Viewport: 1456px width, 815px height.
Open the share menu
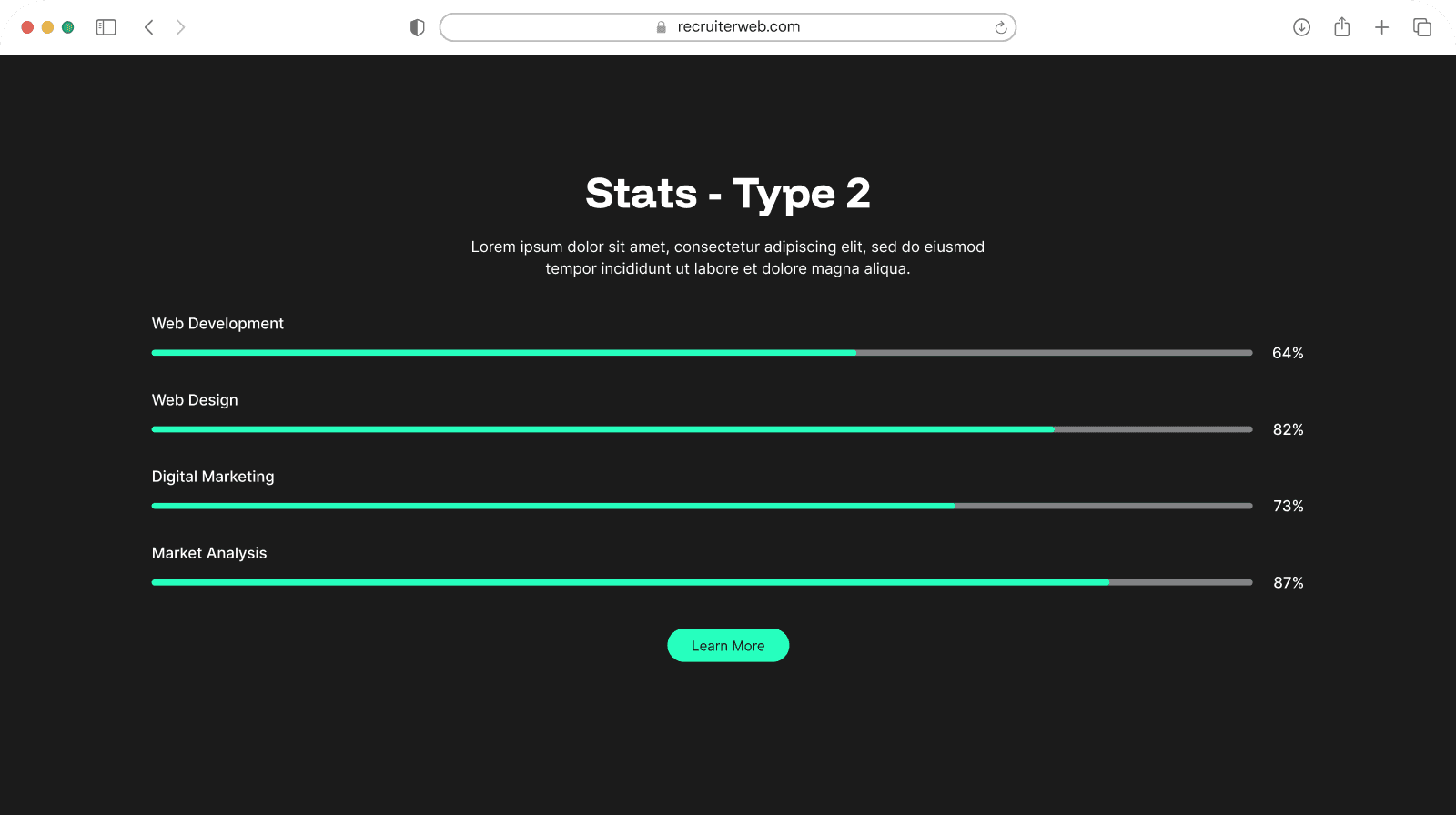[x=1341, y=27]
